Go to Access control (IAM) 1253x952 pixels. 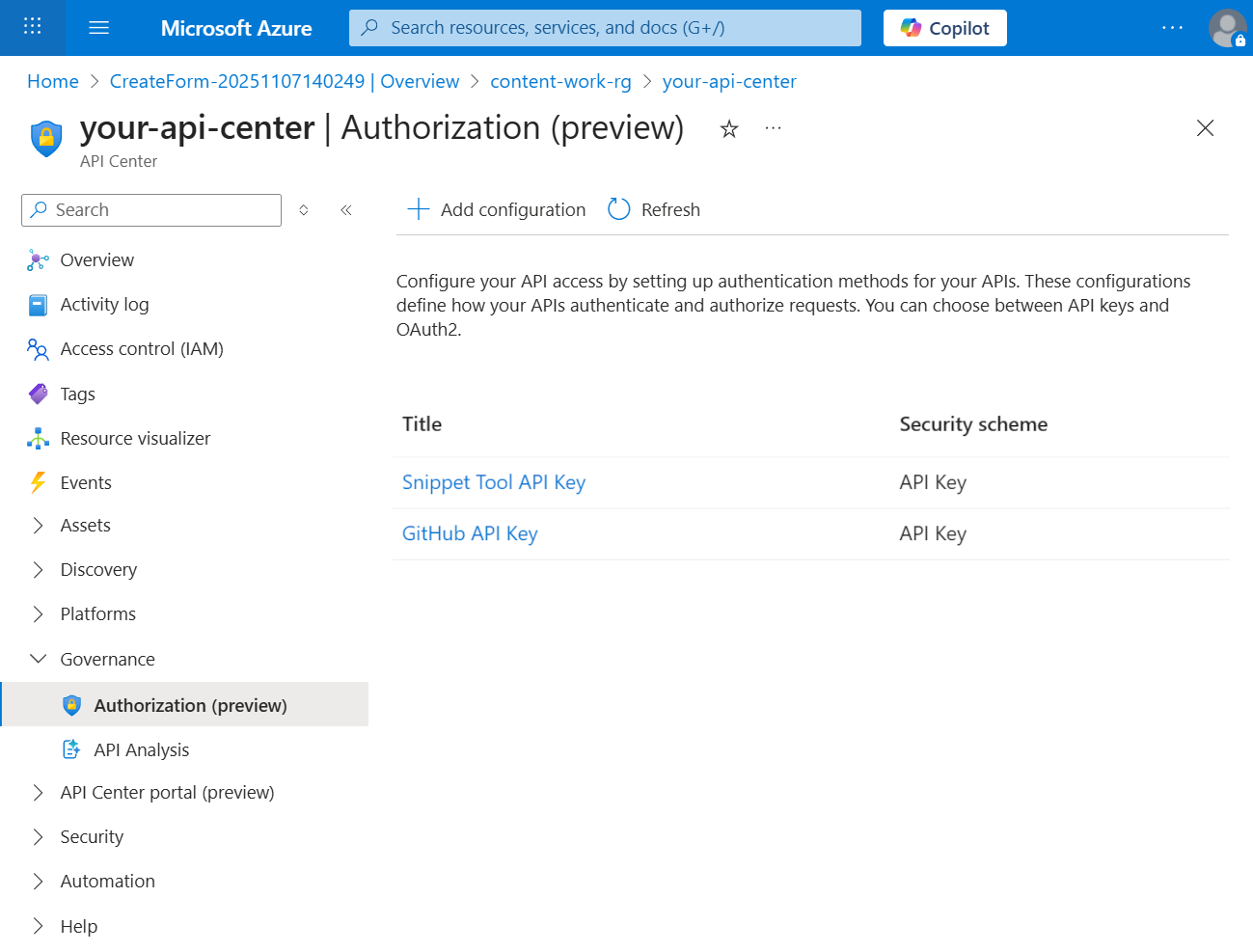141,349
